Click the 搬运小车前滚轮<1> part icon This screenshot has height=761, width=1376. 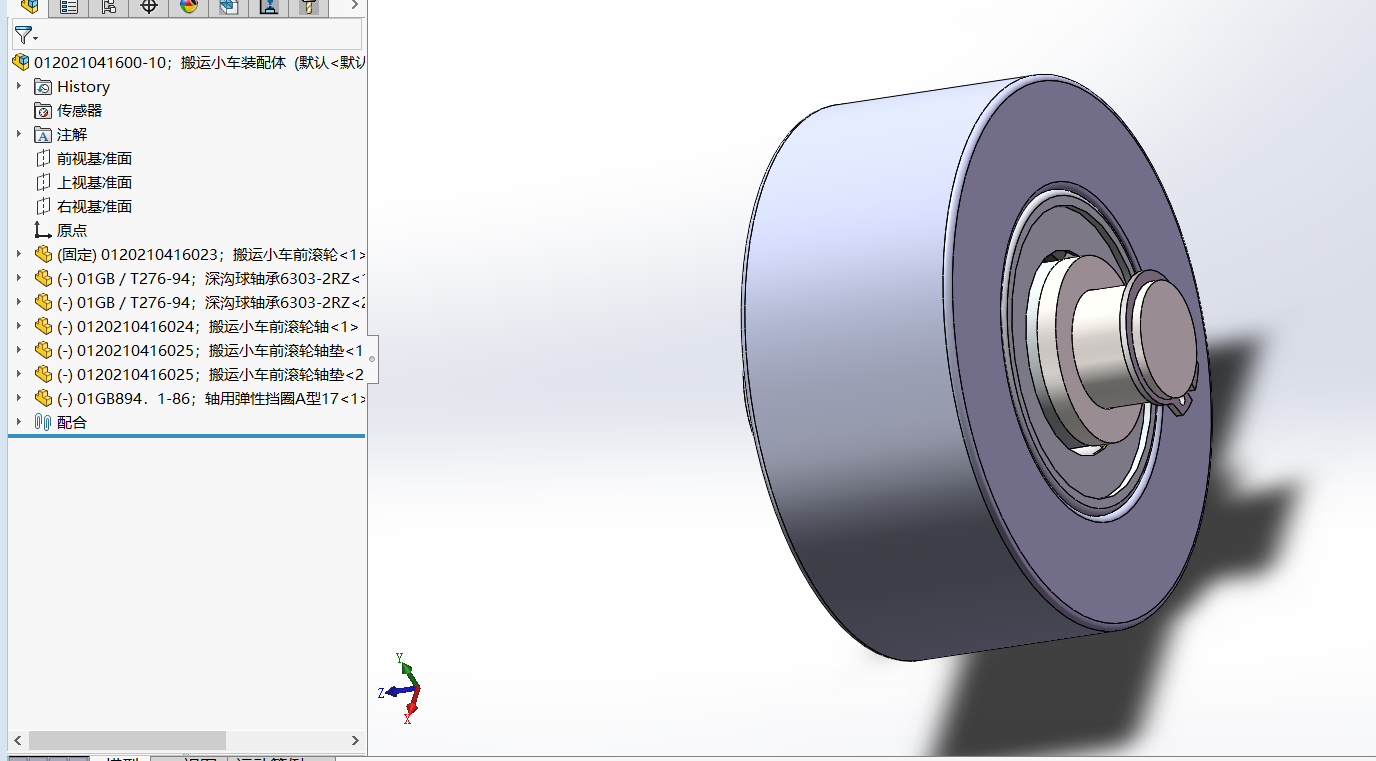(43, 255)
